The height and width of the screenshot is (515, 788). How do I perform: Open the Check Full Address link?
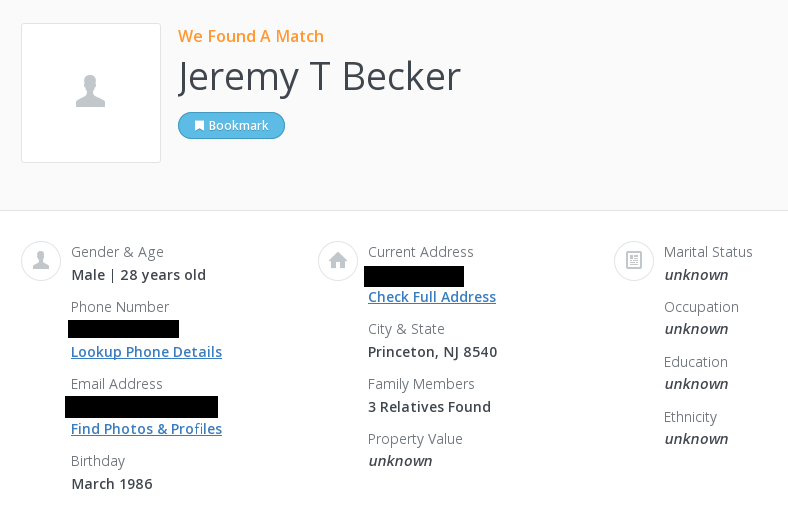tap(432, 297)
